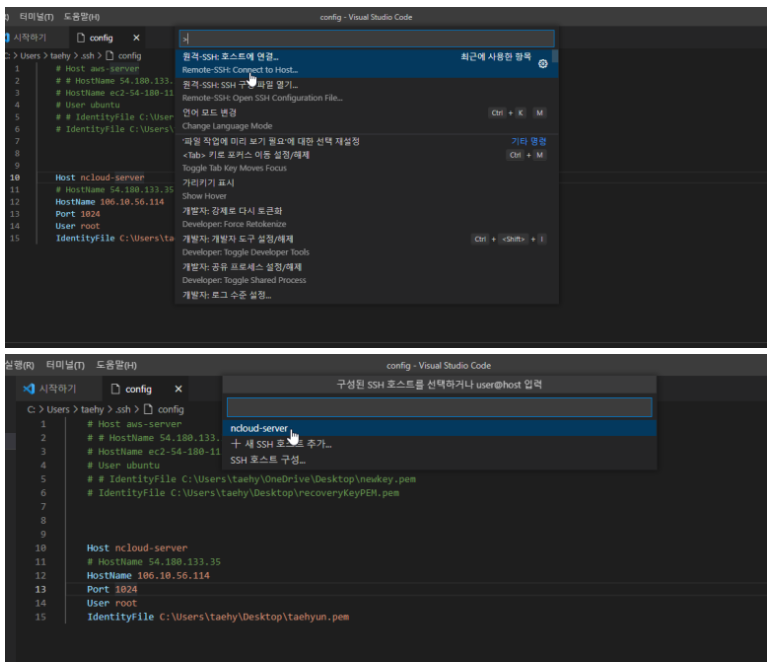The height and width of the screenshot is (672, 778).
Task: Click the file icon on the bottom window's config tab
Action: click(115, 389)
